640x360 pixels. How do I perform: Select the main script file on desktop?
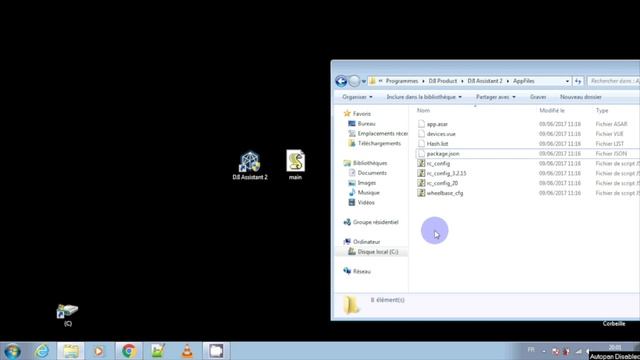point(295,165)
